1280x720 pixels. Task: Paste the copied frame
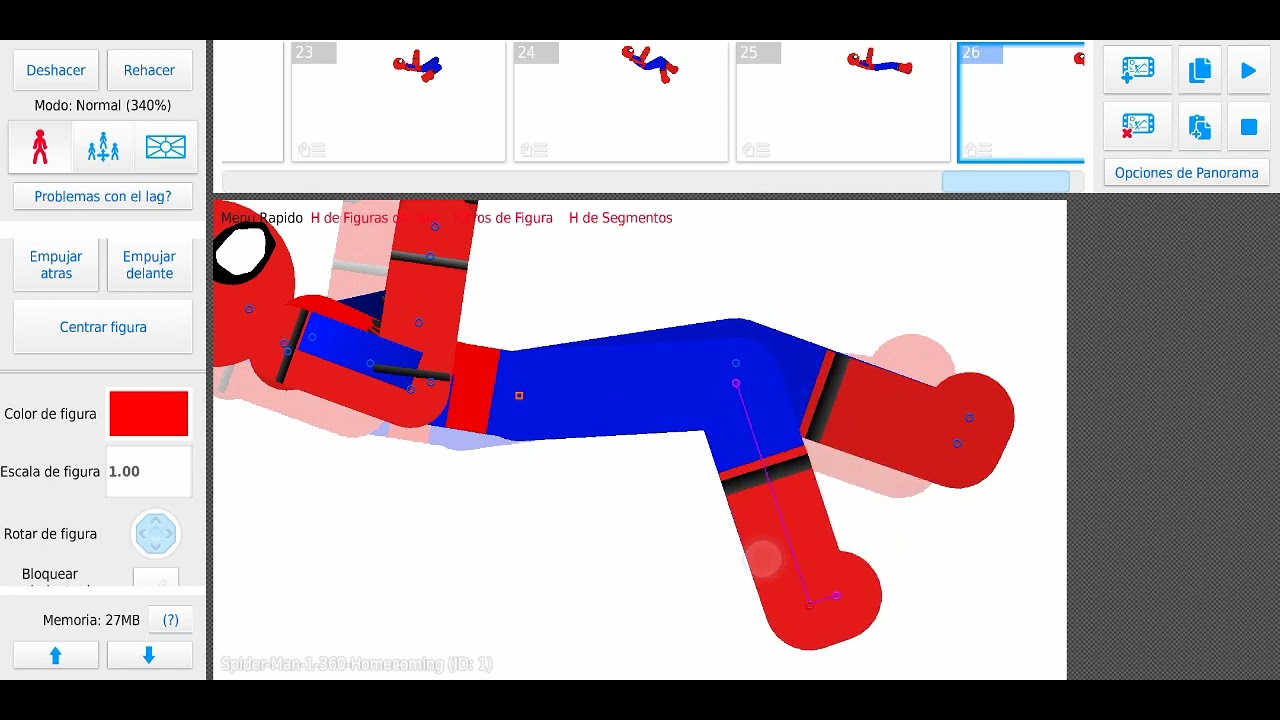1200,127
